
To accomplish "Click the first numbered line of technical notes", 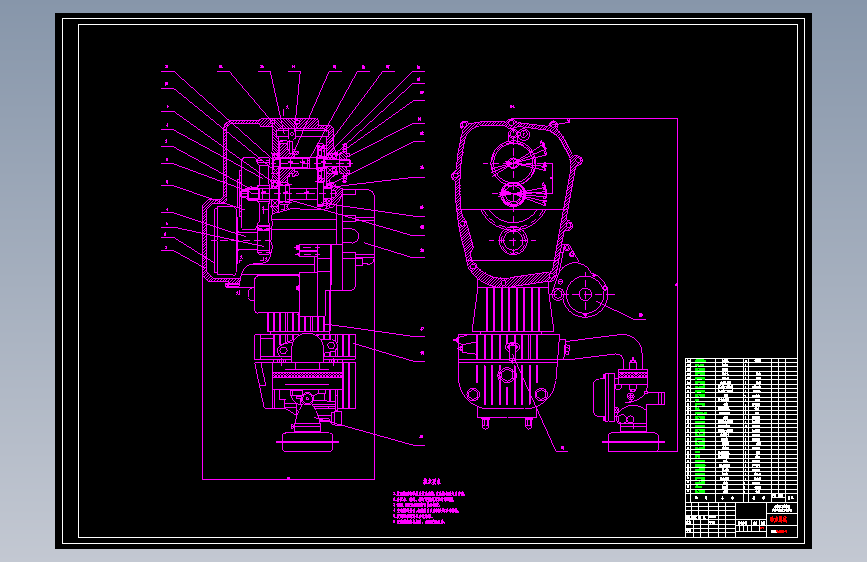I will (x=429, y=493).
